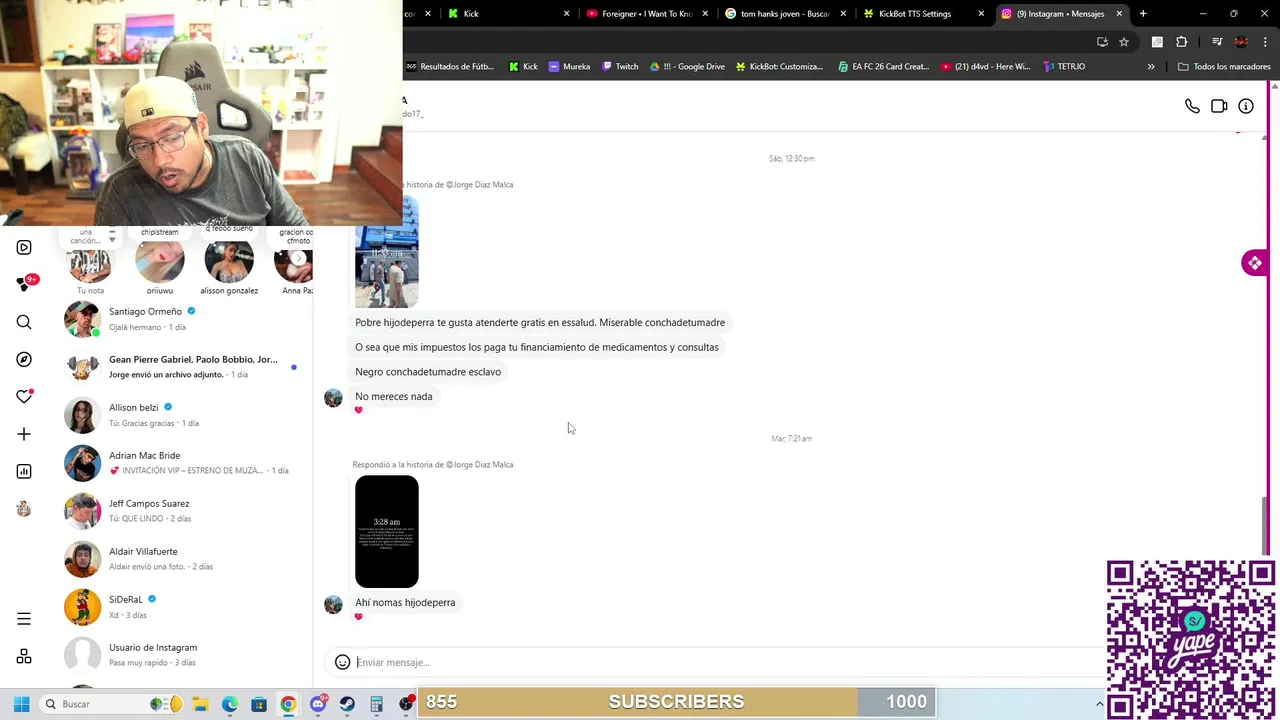Open chat with Usuario de Instagram
This screenshot has height=720, width=1280.
(x=186, y=655)
